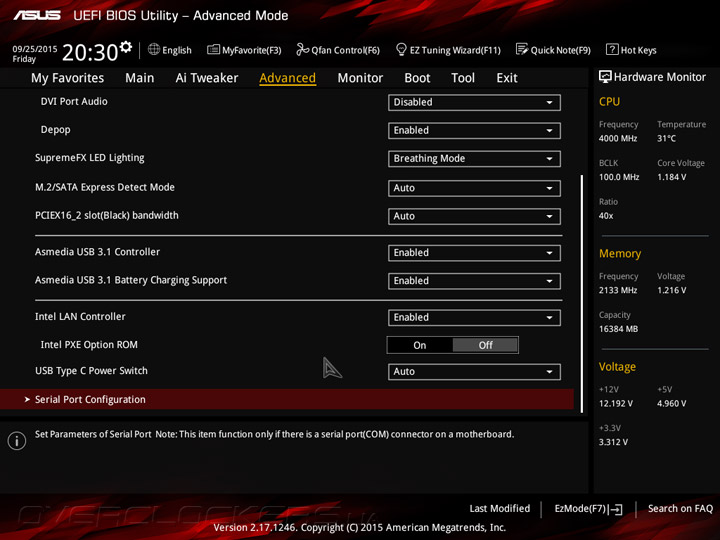The height and width of the screenshot is (540, 720).
Task: Open Asmedia USB 3.1 Controller dropdown
Action: 474,253
